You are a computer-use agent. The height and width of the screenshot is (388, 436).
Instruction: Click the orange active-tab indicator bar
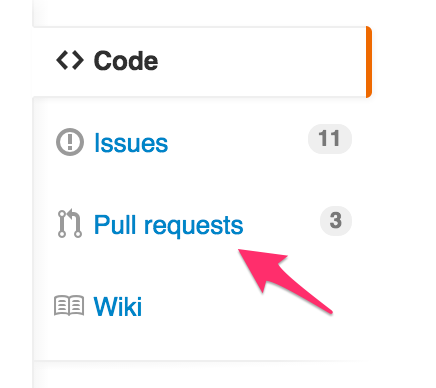(x=369, y=62)
